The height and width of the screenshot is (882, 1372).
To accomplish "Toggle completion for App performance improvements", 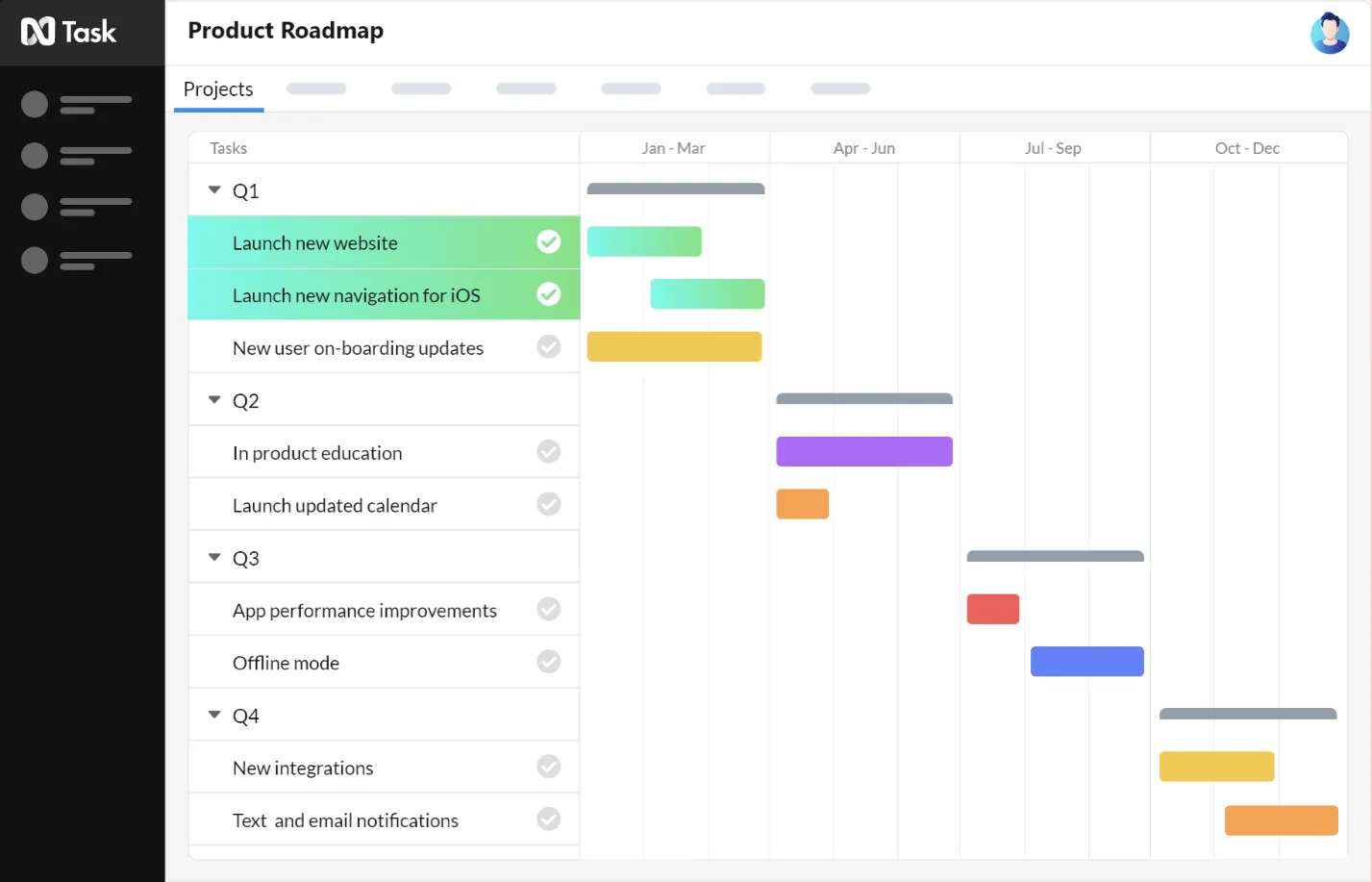I will tap(549, 609).
